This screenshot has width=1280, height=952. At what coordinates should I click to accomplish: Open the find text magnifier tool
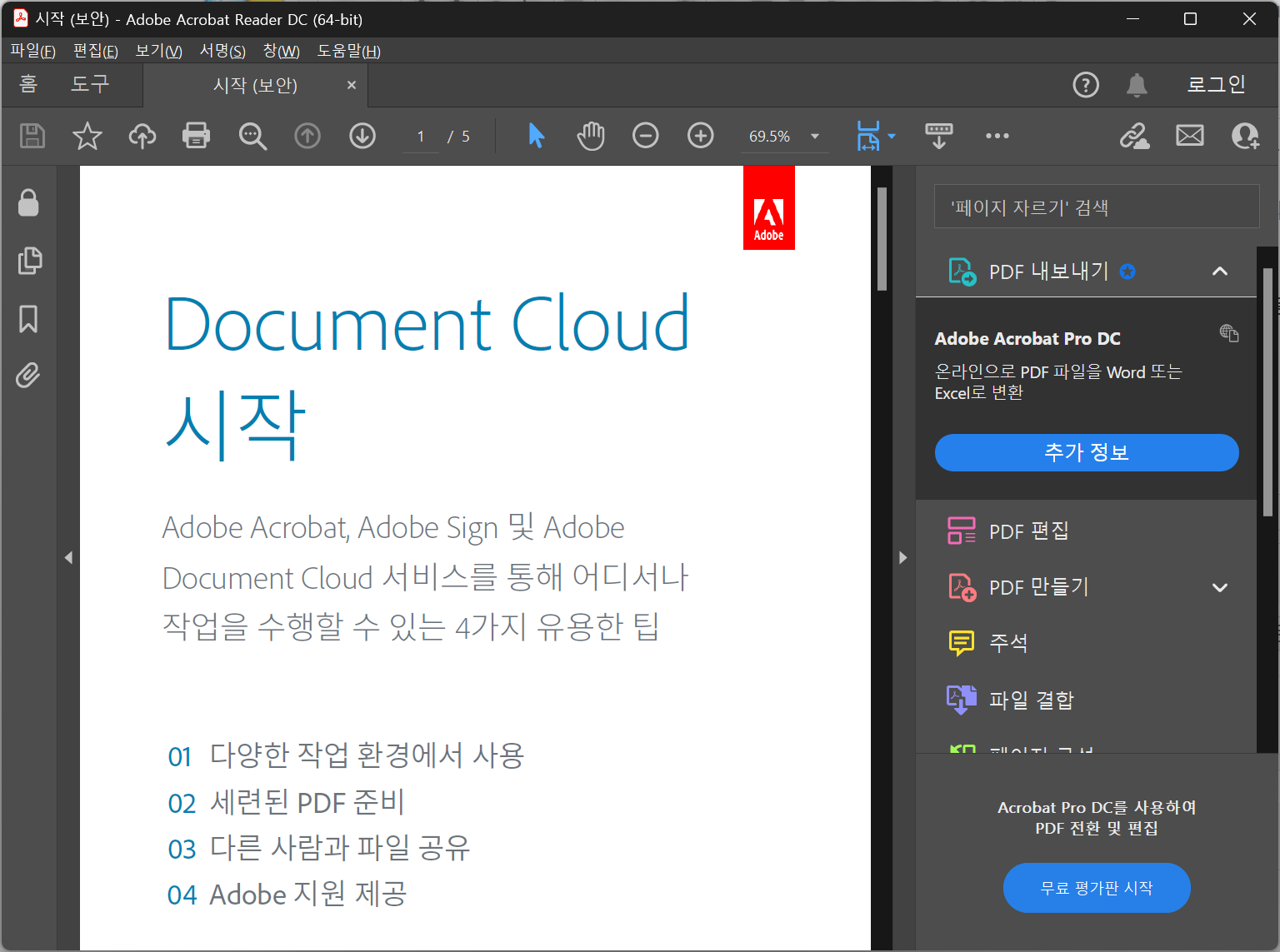coord(252,136)
